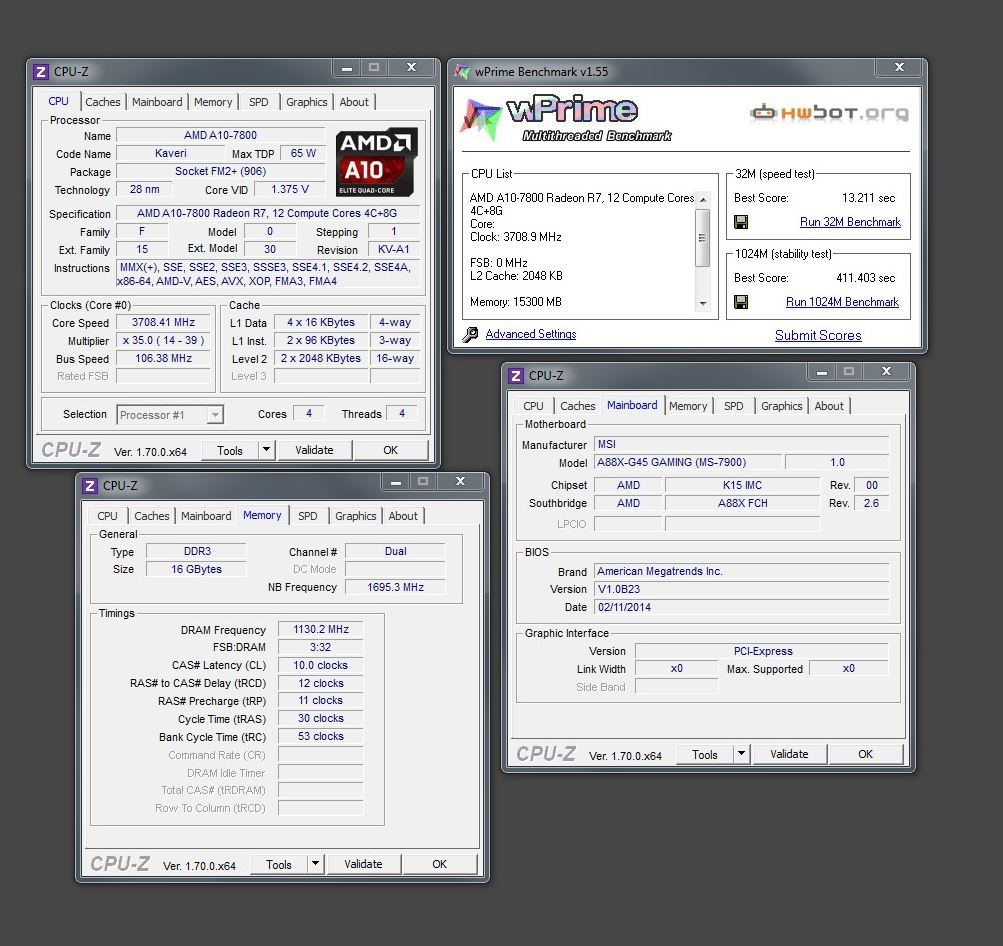Screen dimensions: 1003x946
Task: Click Tools button in the Memory window
Action: coord(279,864)
